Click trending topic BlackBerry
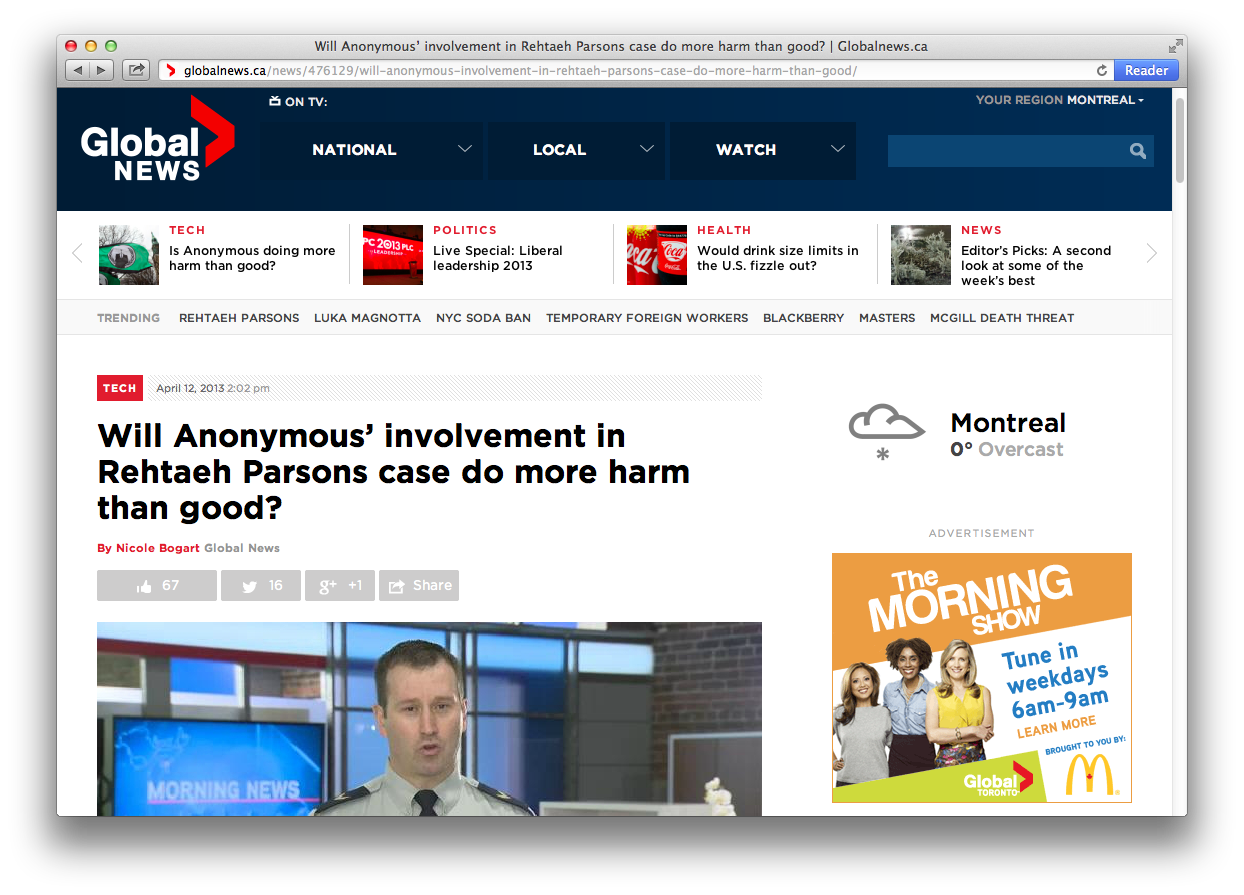Image resolution: width=1244 pixels, height=895 pixels. (x=803, y=318)
